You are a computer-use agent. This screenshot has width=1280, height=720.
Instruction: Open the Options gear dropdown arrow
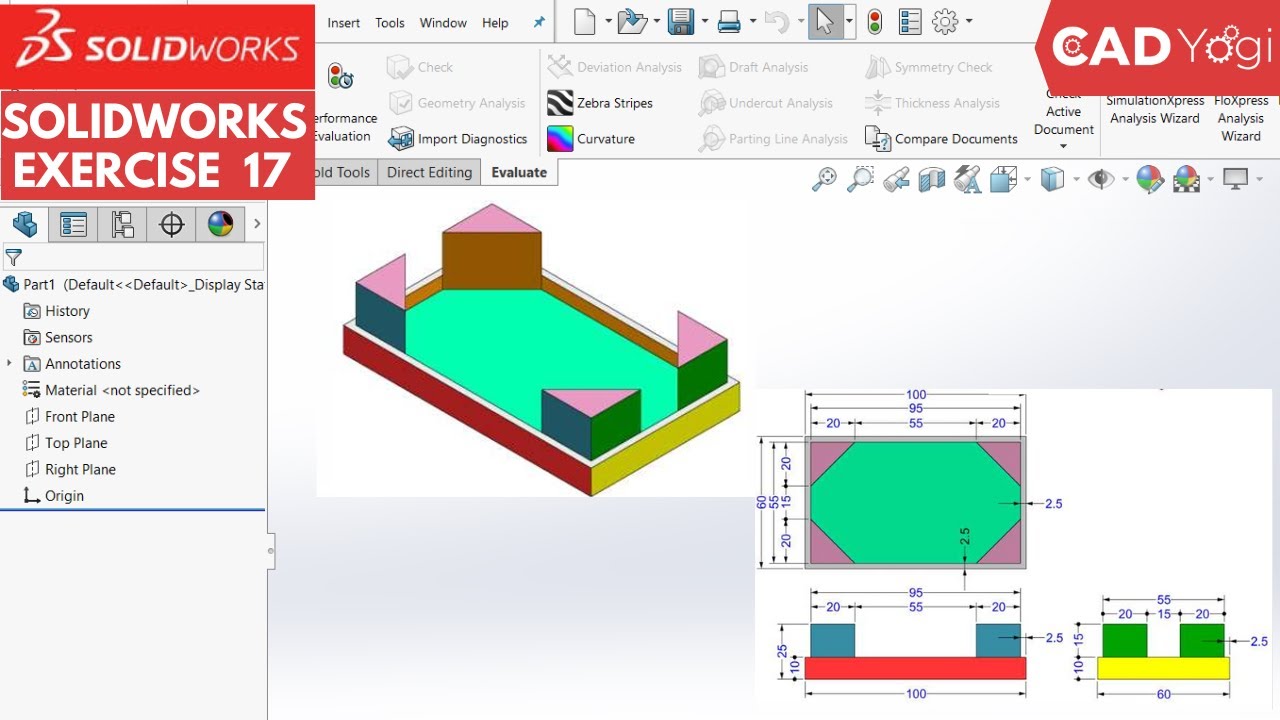pos(969,21)
